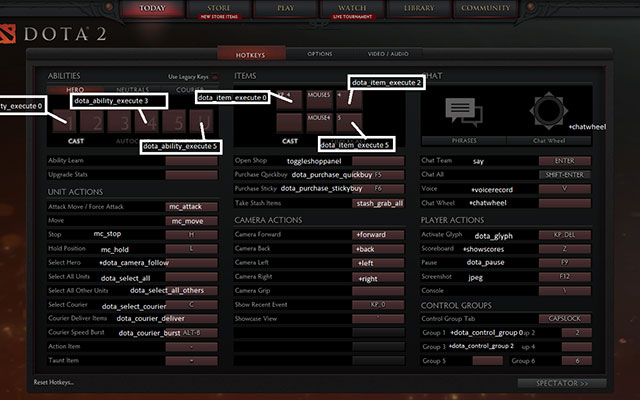
Task: Click the Group 6 binding showing 6
Action: coord(577,361)
